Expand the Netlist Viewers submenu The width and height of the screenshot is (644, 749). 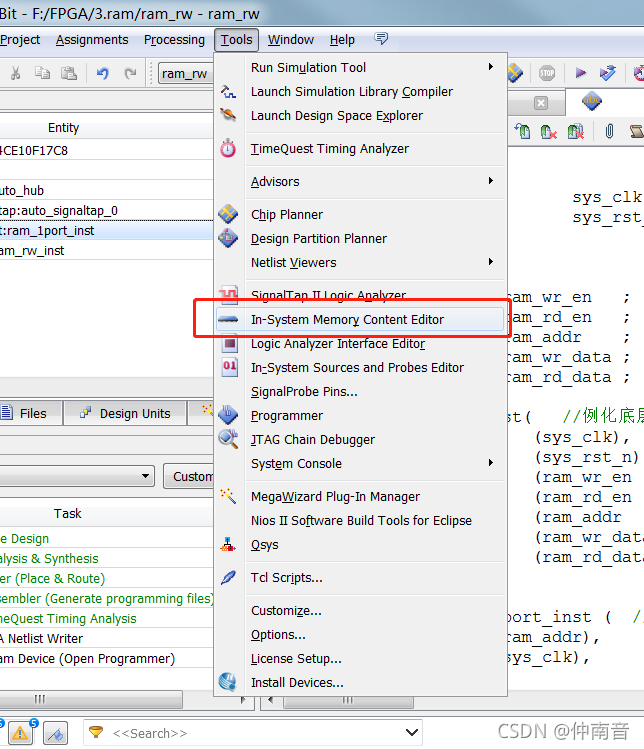coord(490,262)
